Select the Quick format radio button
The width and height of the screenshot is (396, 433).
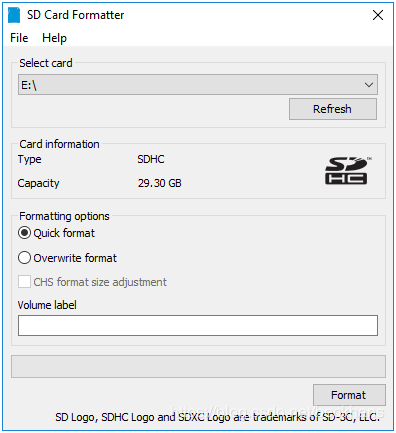click(x=24, y=233)
